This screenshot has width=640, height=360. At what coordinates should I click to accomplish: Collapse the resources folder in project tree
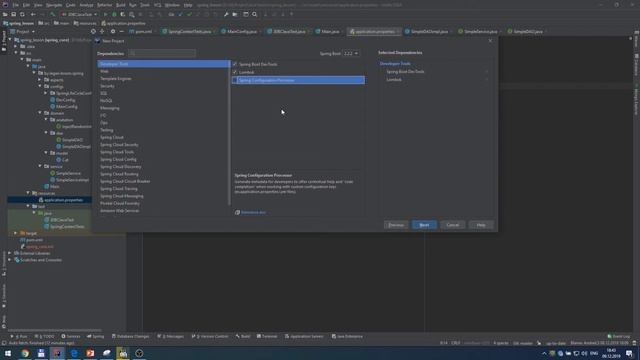point(28,193)
